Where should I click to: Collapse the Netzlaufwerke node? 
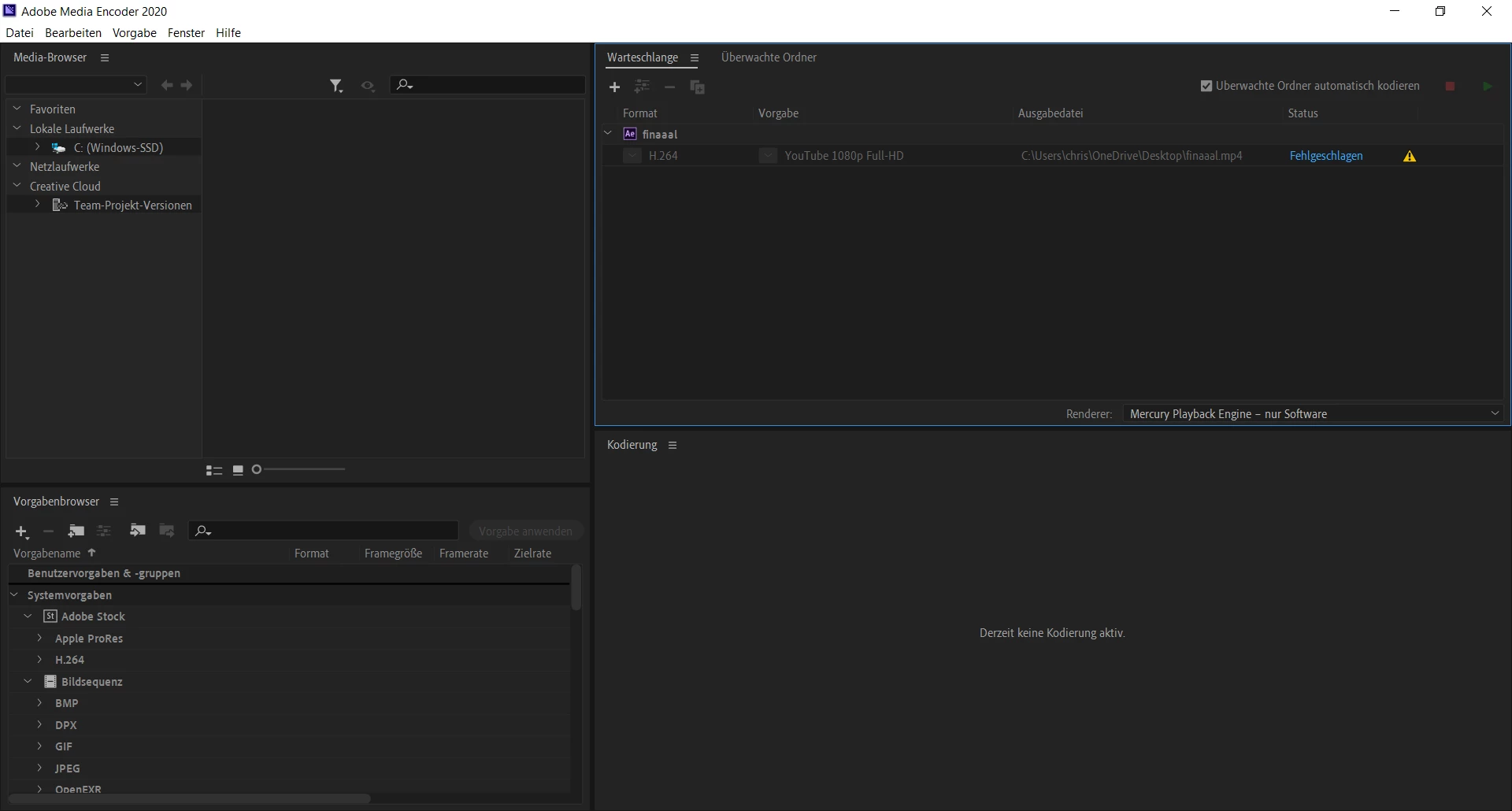pyautogui.click(x=17, y=166)
